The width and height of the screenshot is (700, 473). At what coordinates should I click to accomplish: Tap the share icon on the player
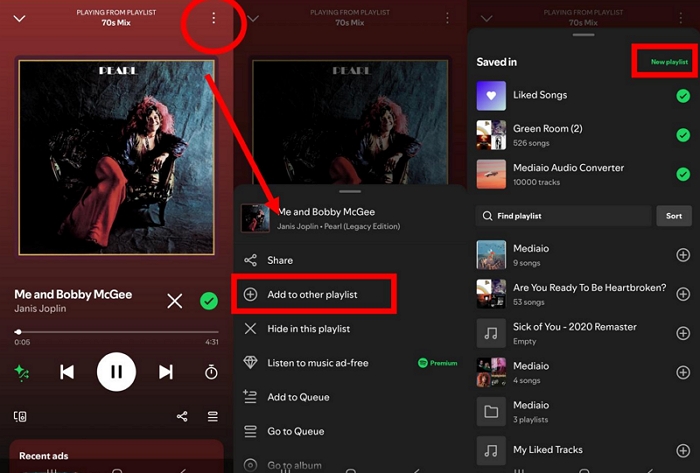pyautogui.click(x=182, y=416)
